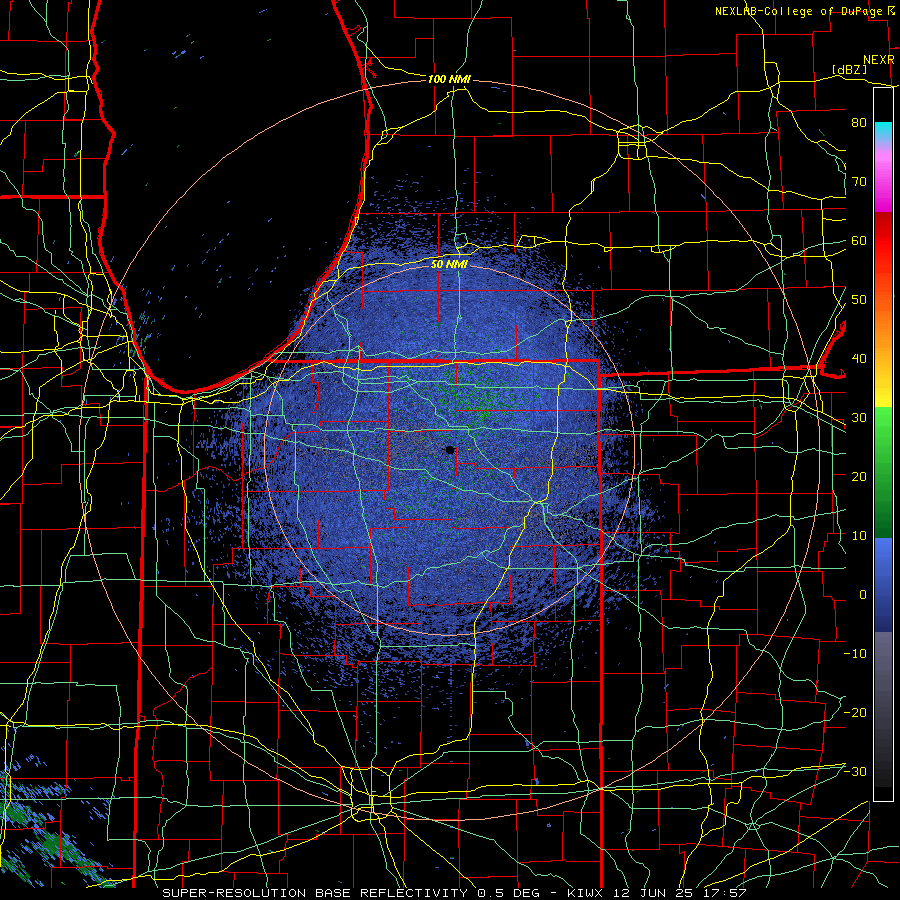
Task: Click the NEXR label above the color bar
Action: click(x=879, y=60)
